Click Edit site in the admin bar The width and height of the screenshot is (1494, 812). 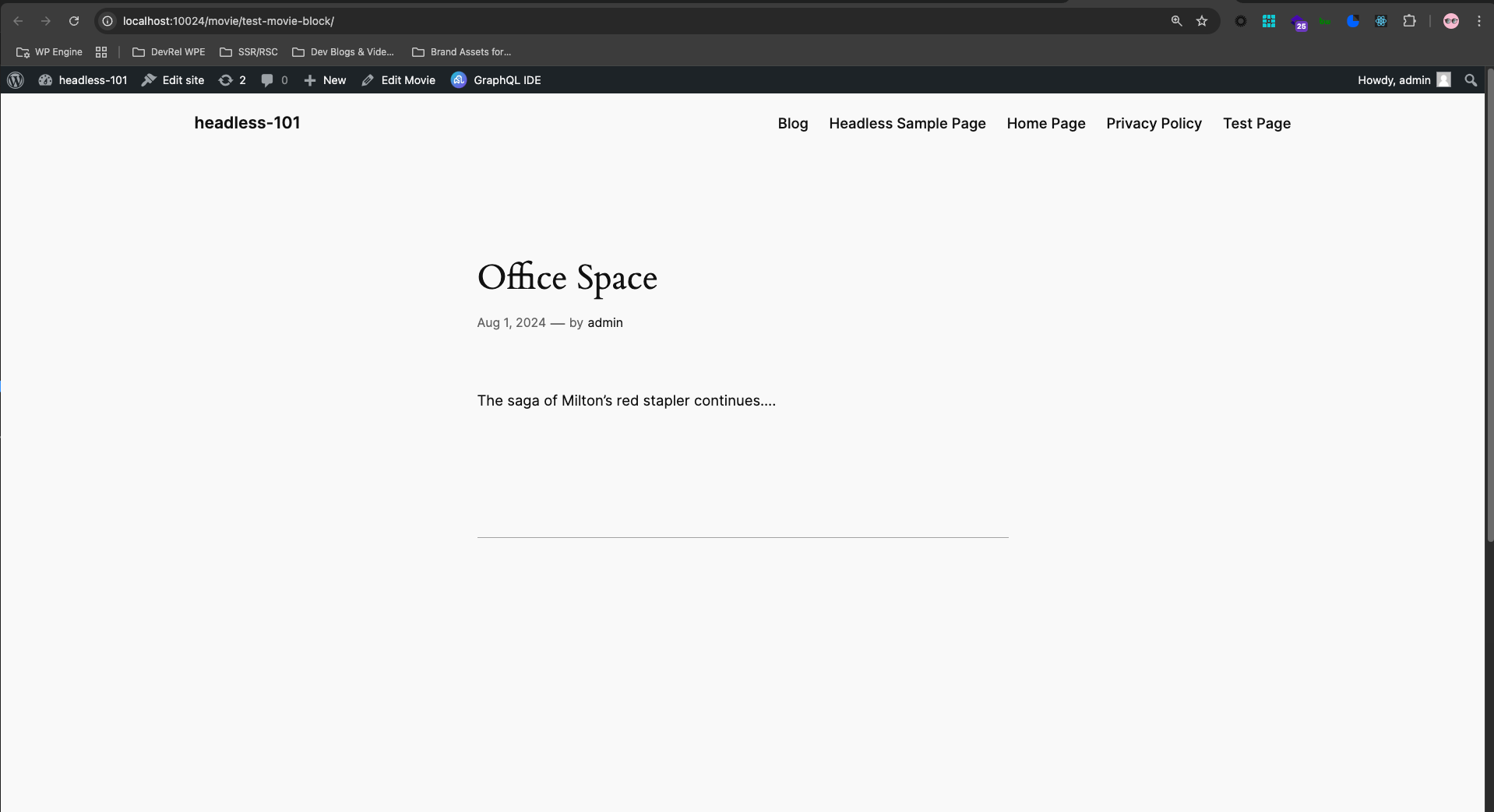point(173,80)
